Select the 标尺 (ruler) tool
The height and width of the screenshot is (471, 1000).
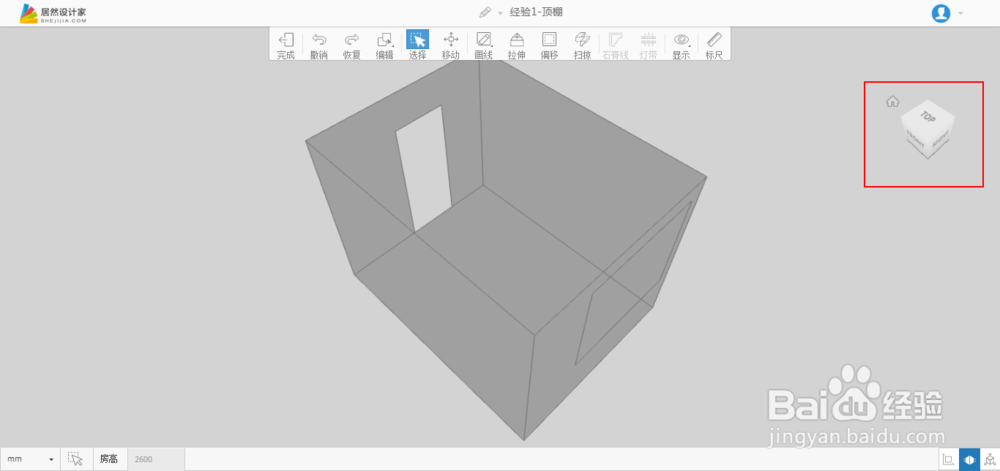click(714, 45)
